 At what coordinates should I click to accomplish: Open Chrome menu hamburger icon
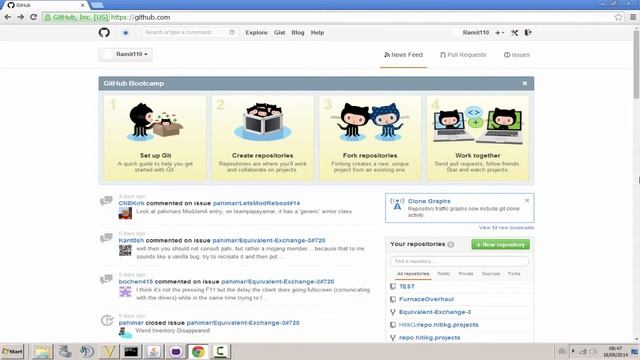click(x=633, y=17)
